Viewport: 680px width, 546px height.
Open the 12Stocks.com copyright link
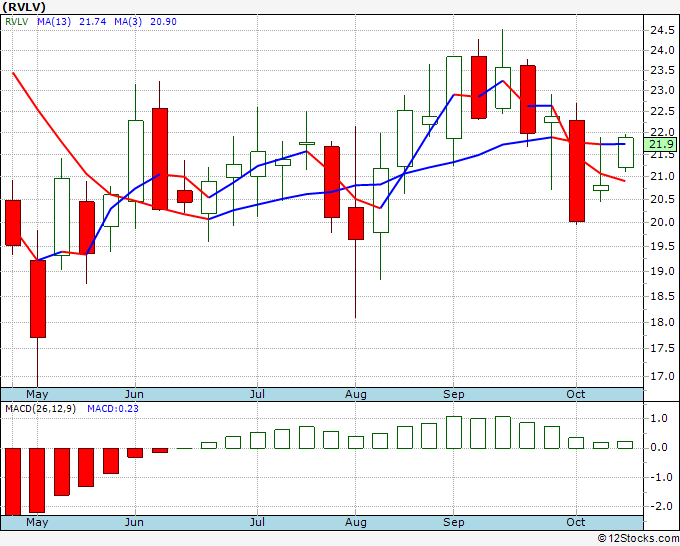click(x=638, y=538)
